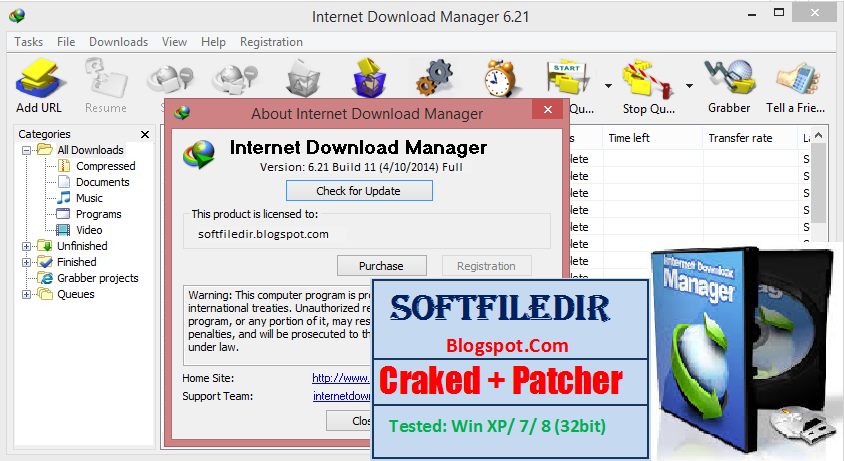Image resolution: width=844 pixels, height=461 pixels.
Task: Expand the Finished tree node
Action: pyautogui.click(x=26, y=262)
